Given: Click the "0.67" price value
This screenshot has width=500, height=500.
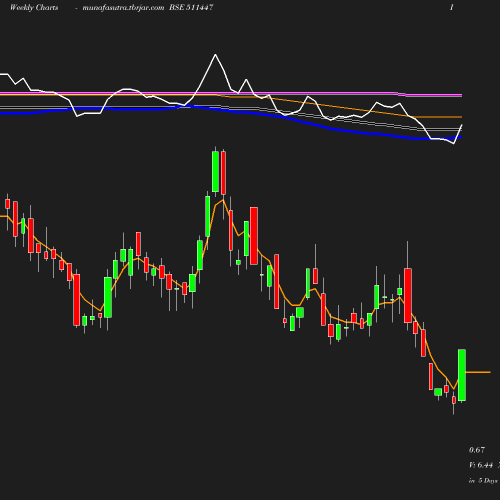Looking at the screenshot, I should [x=477, y=450].
